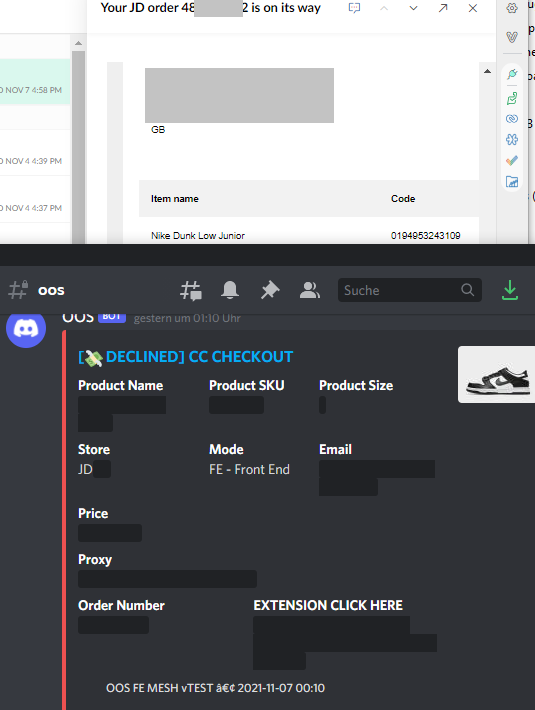Open notification settings bell icon
The height and width of the screenshot is (710, 535).
(x=230, y=290)
